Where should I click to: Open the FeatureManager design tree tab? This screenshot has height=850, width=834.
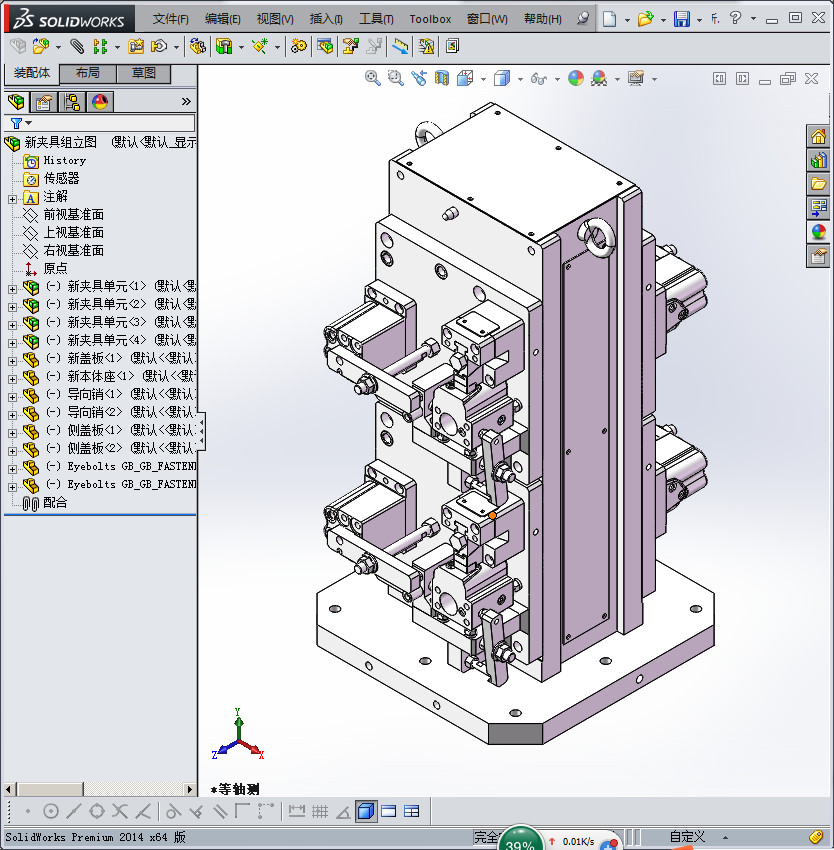pyautogui.click(x=16, y=102)
